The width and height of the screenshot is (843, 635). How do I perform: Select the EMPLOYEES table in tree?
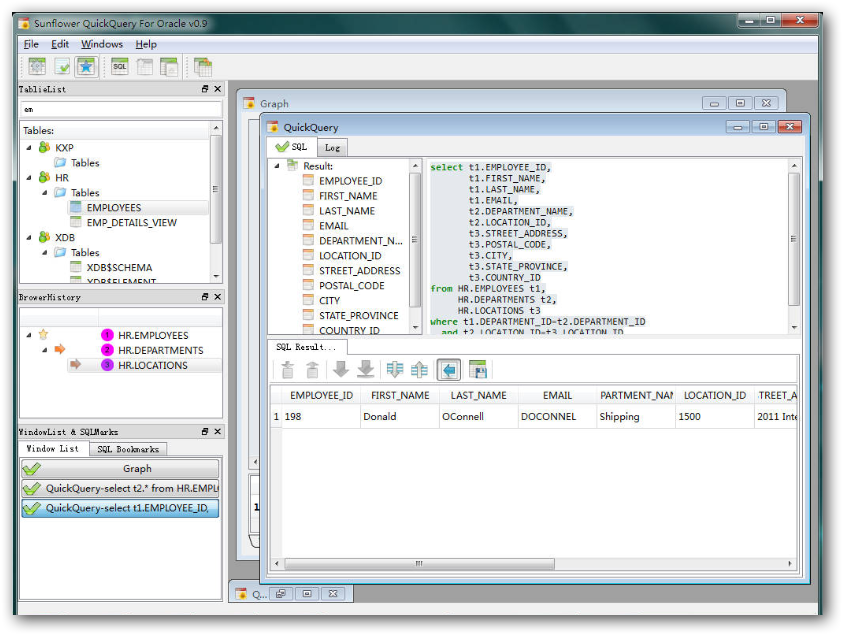pos(114,208)
